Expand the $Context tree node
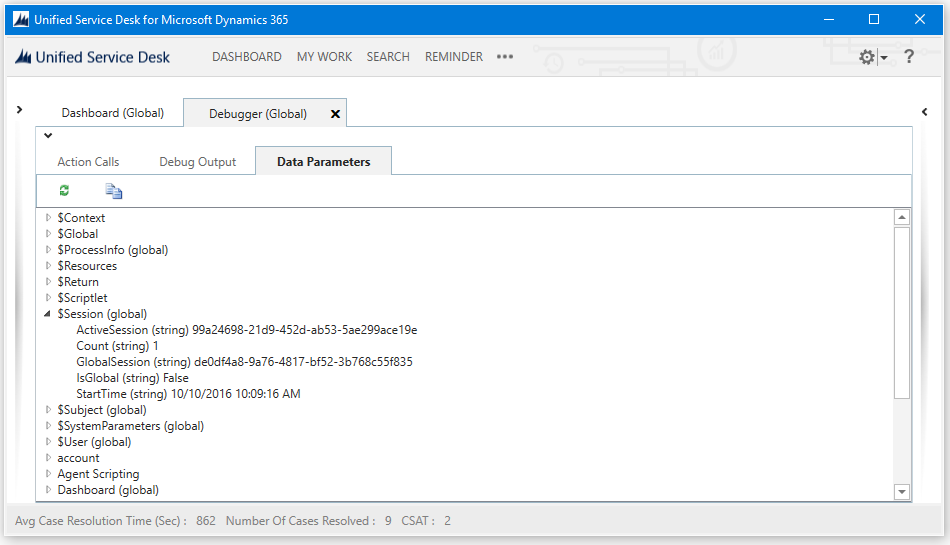The height and width of the screenshot is (545, 950). [x=48, y=217]
